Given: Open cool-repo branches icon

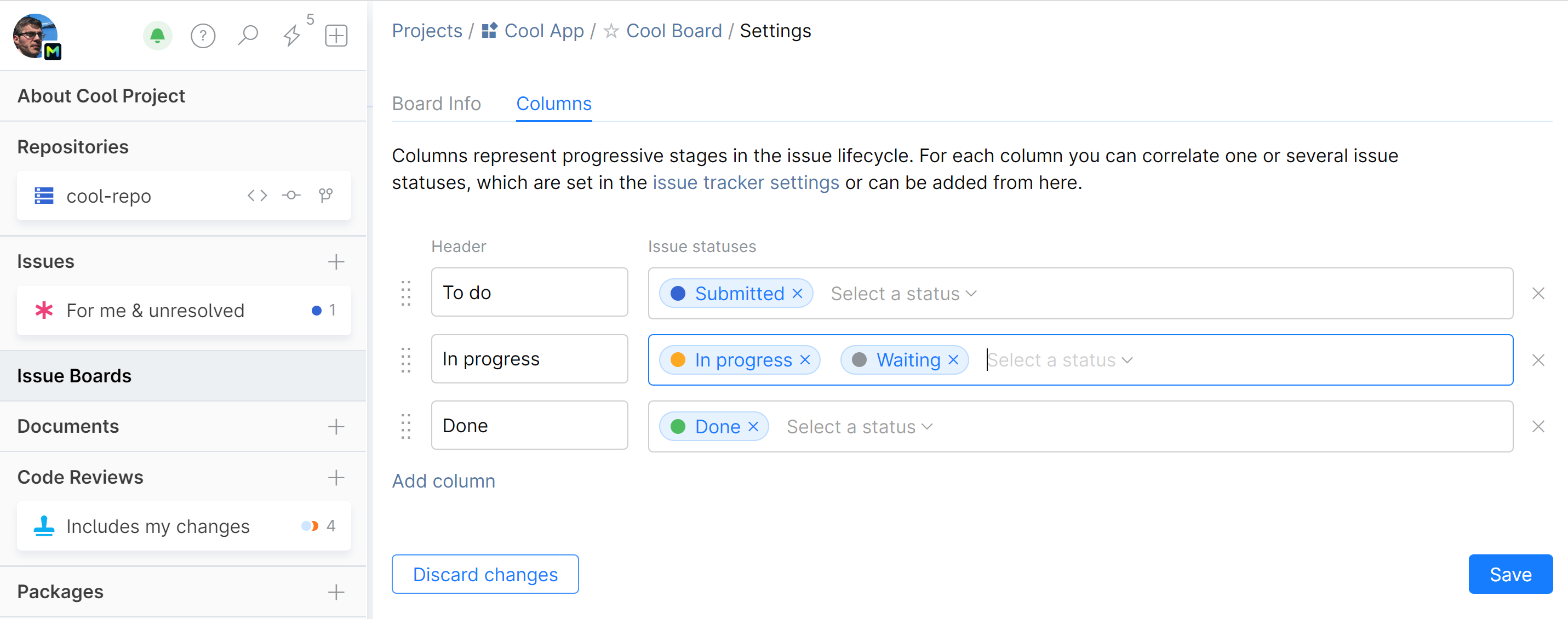Looking at the screenshot, I should (325, 196).
